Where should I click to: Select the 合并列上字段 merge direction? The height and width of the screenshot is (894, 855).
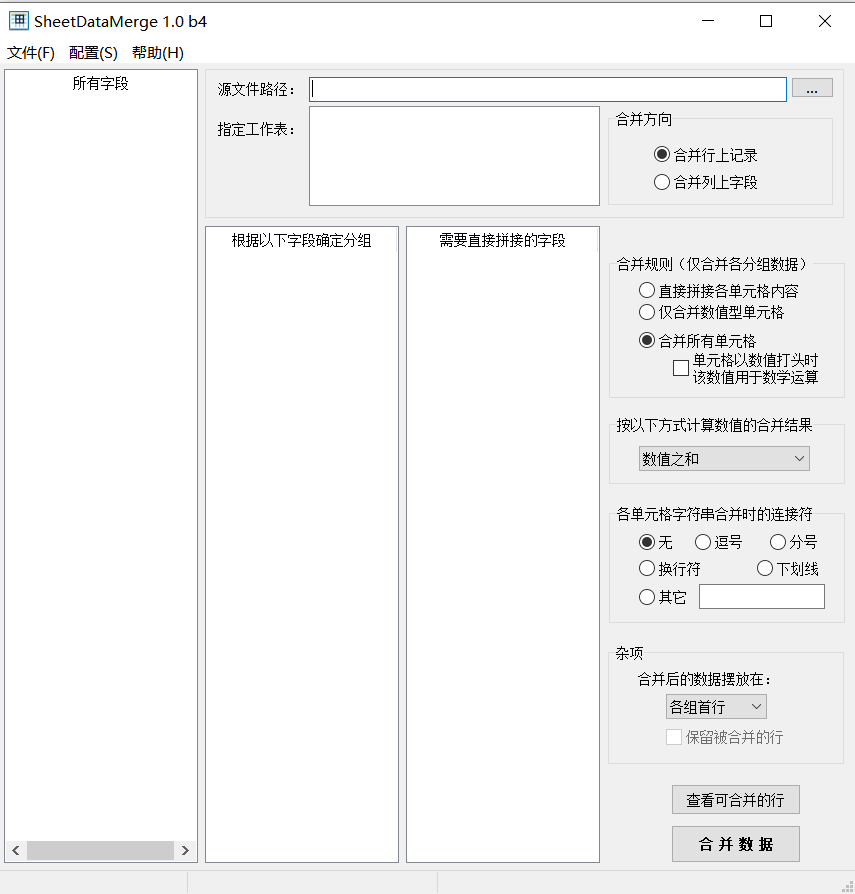[662, 181]
